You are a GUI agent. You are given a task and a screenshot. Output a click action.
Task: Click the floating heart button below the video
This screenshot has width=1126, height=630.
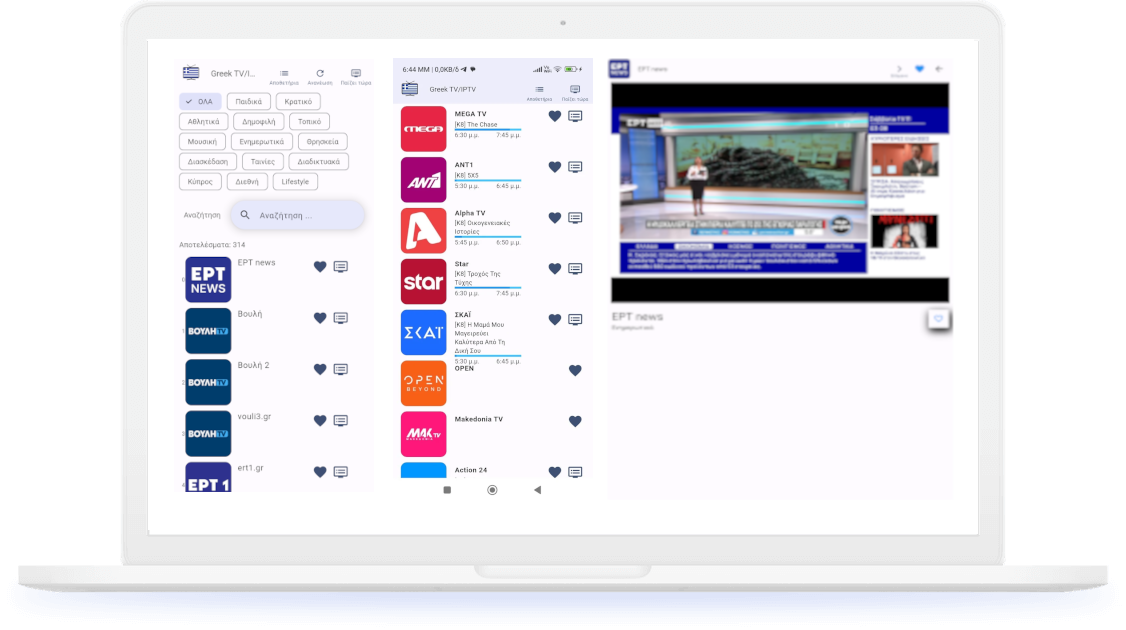coord(938,319)
